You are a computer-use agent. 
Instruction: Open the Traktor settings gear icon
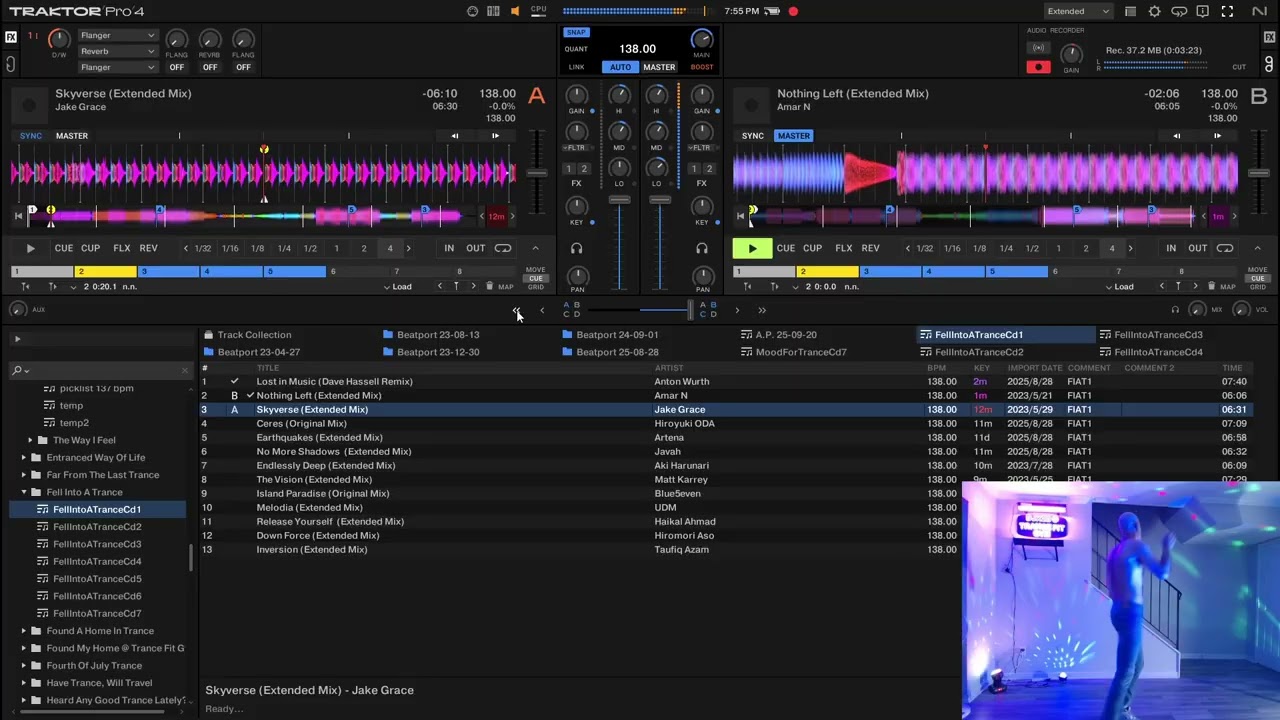coord(1155,11)
